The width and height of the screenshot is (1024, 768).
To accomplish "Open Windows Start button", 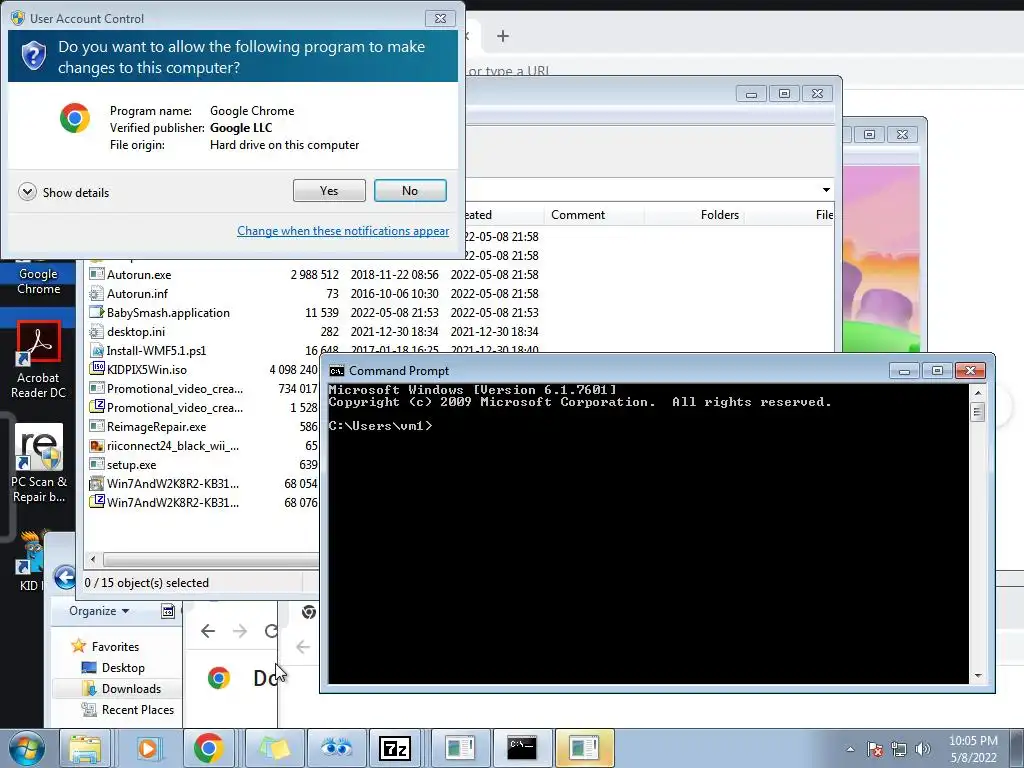I will [x=26, y=748].
